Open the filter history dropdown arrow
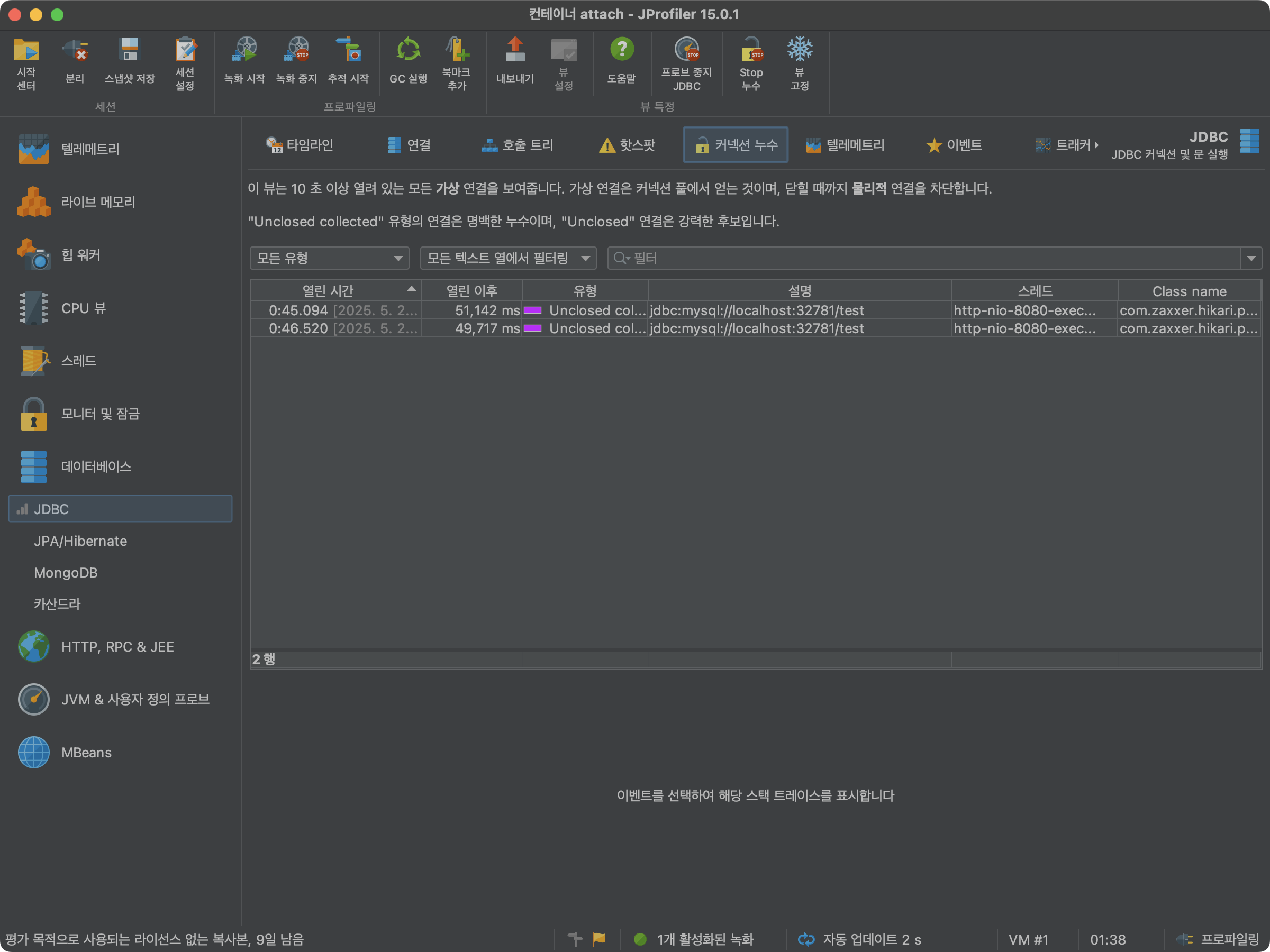 1251,258
